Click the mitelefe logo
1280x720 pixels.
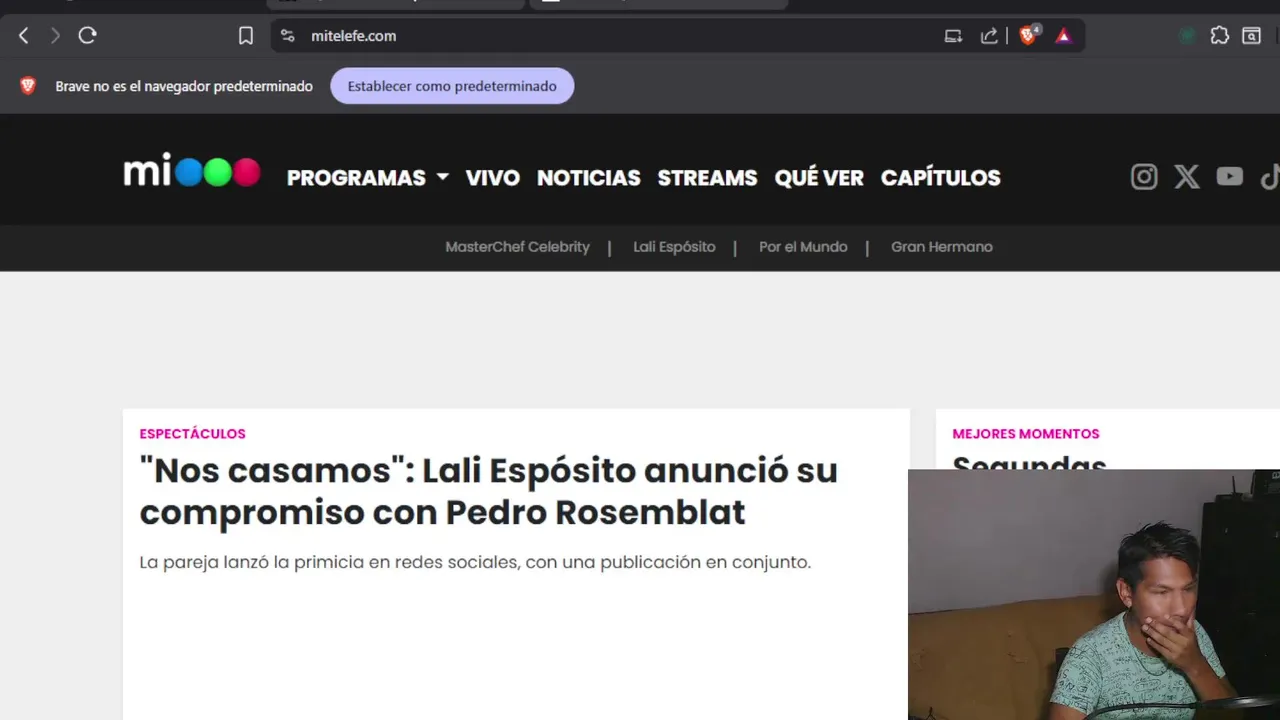192,172
